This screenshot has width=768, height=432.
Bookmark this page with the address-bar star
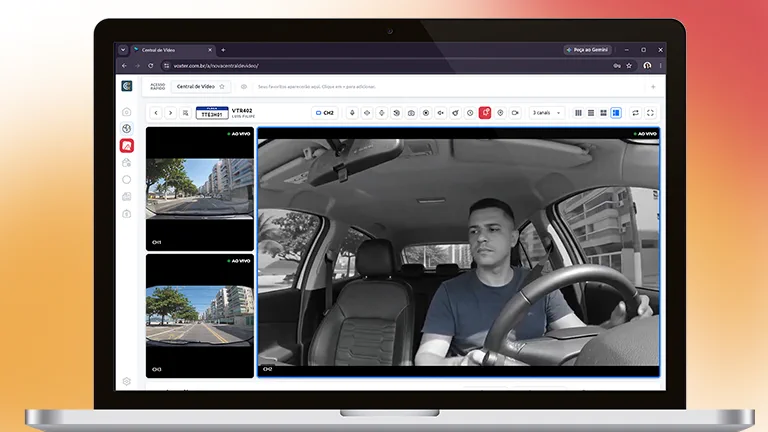(x=629, y=66)
